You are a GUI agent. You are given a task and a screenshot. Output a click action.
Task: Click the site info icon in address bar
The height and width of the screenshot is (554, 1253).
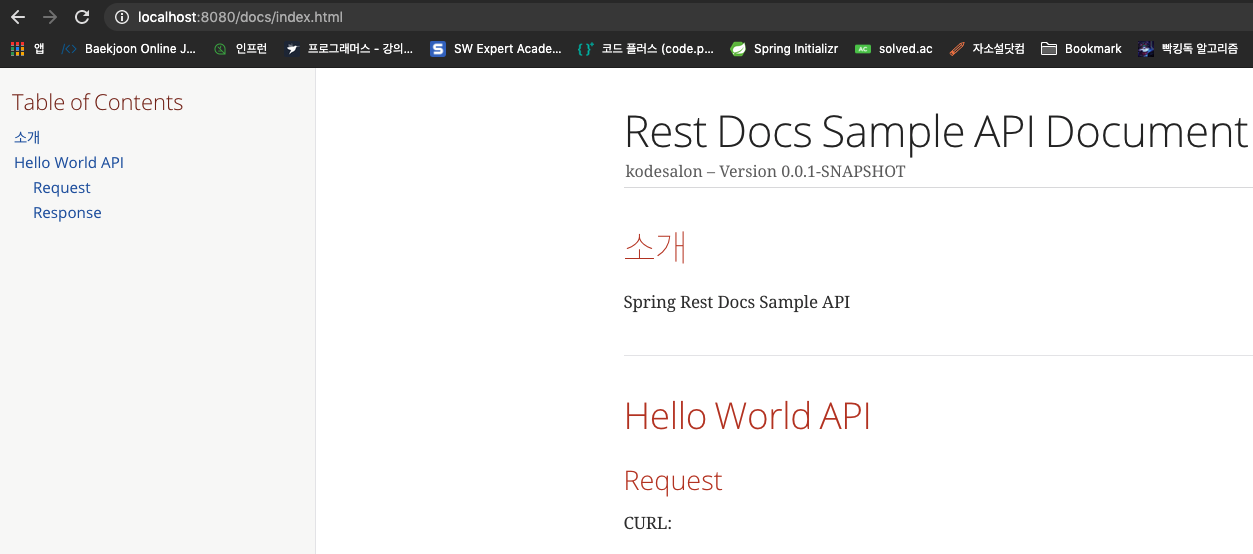pyautogui.click(x=122, y=17)
